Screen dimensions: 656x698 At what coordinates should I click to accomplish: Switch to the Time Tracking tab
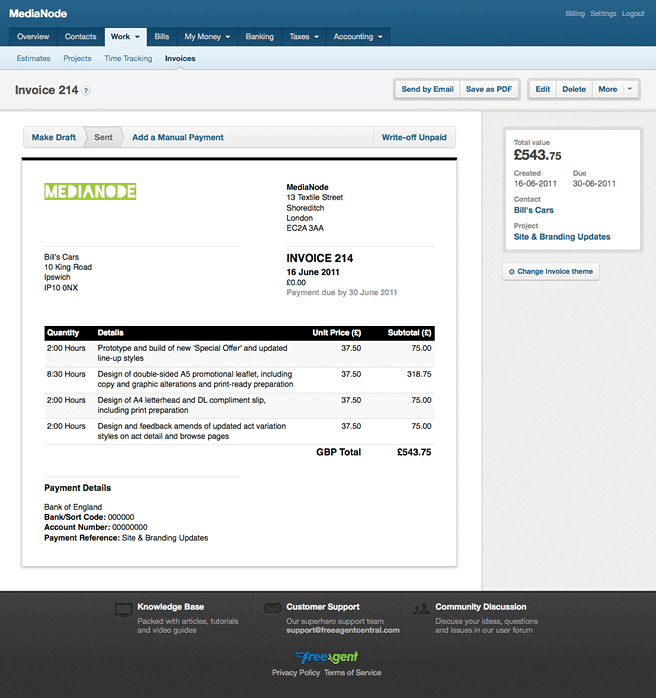[128, 59]
